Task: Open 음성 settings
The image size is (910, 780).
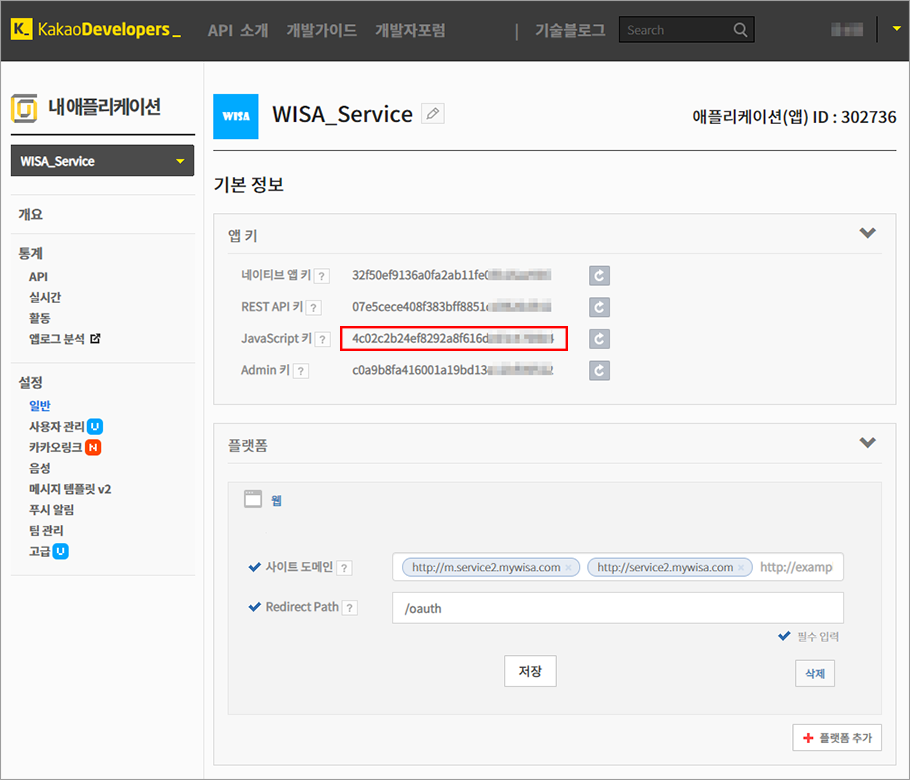Action: [40, 468]
